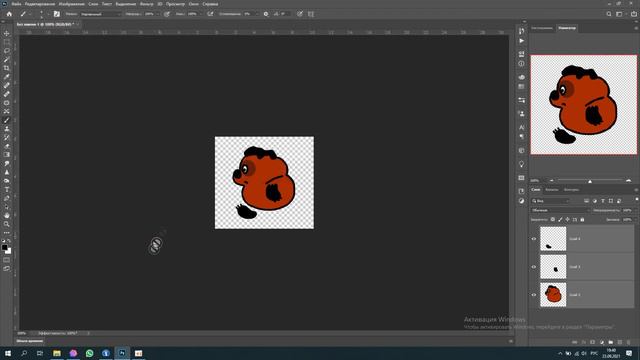Select the Gradient tool

point(7,155)
